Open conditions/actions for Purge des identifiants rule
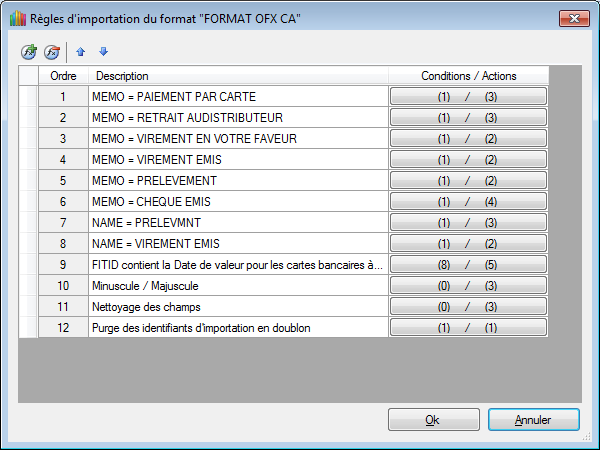Viewport: 600px width, 450px height. coord(468,328)
